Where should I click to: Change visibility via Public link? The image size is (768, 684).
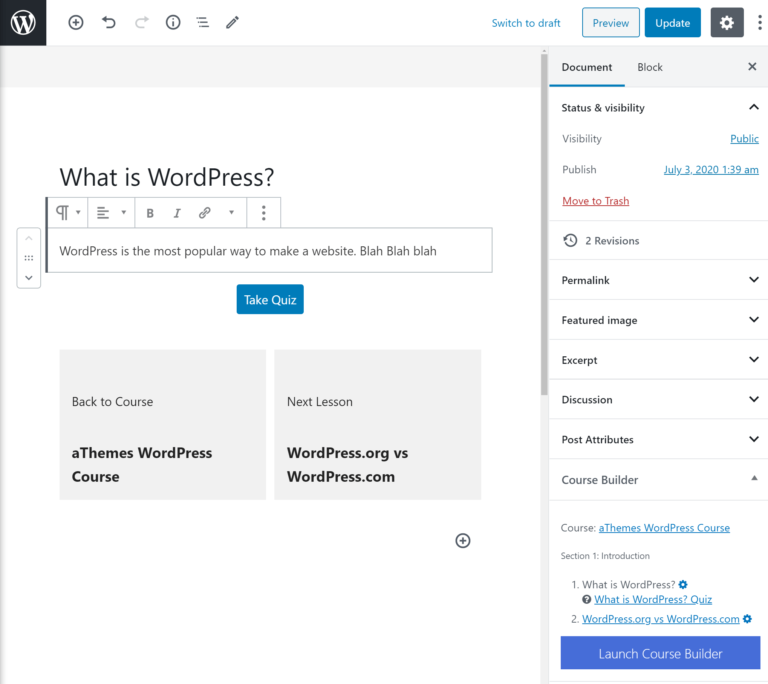[x=744, y=139]
